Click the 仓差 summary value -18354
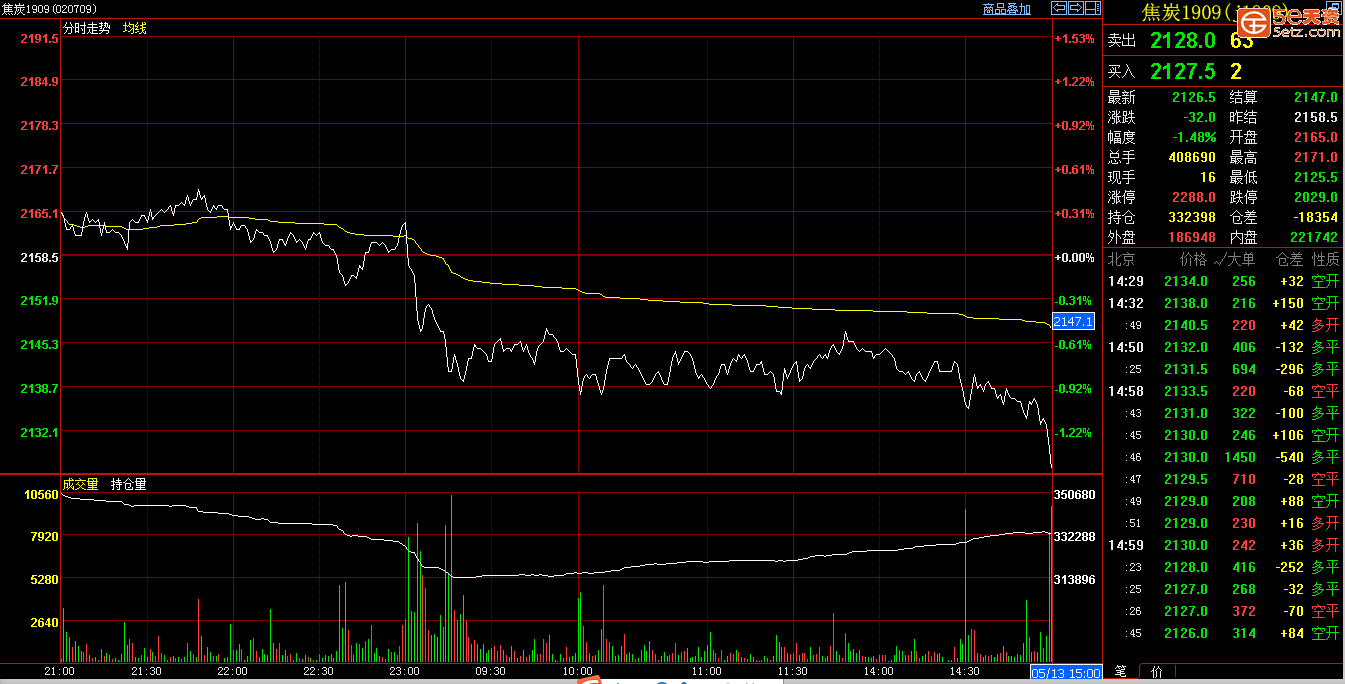This screenshot has width=1345, height=684. (x=1314, y=217)
